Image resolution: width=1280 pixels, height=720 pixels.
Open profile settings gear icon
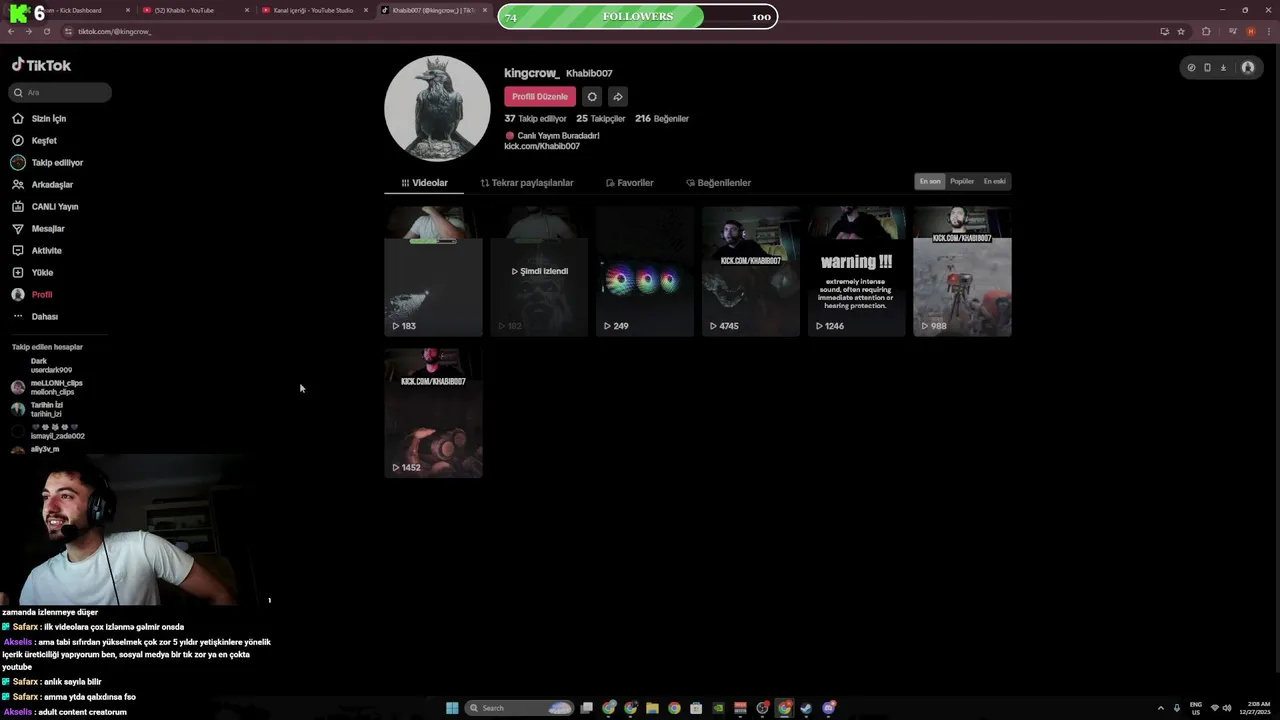(x=592, y=97)
